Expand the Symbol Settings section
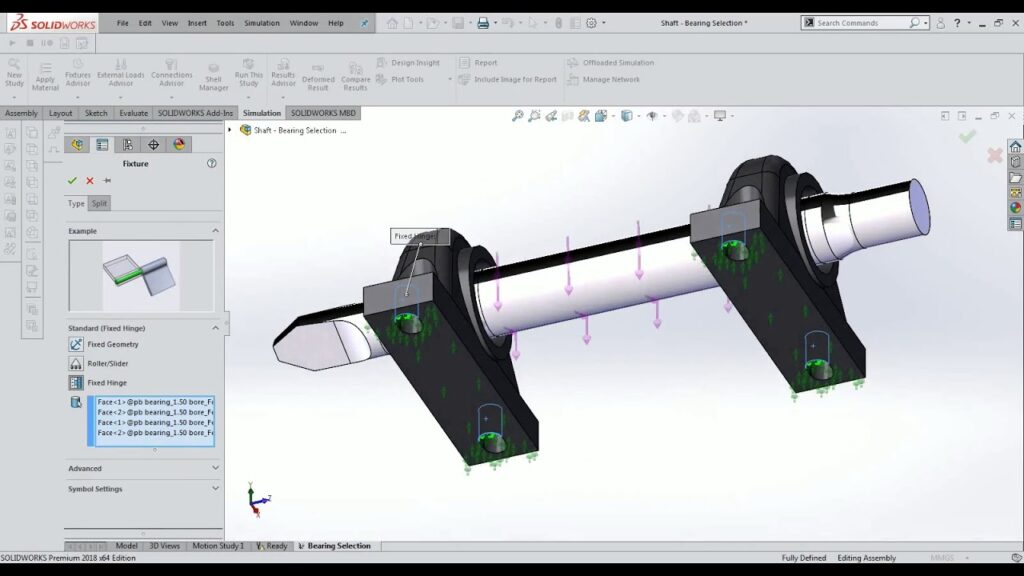This screenshot has height=576, width=1024. (x=216, y=488)
